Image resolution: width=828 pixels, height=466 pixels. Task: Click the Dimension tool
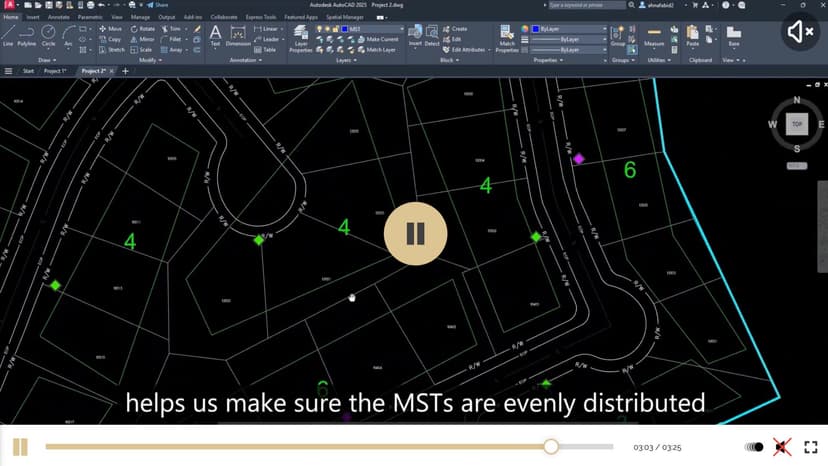[x=238, y=36]
